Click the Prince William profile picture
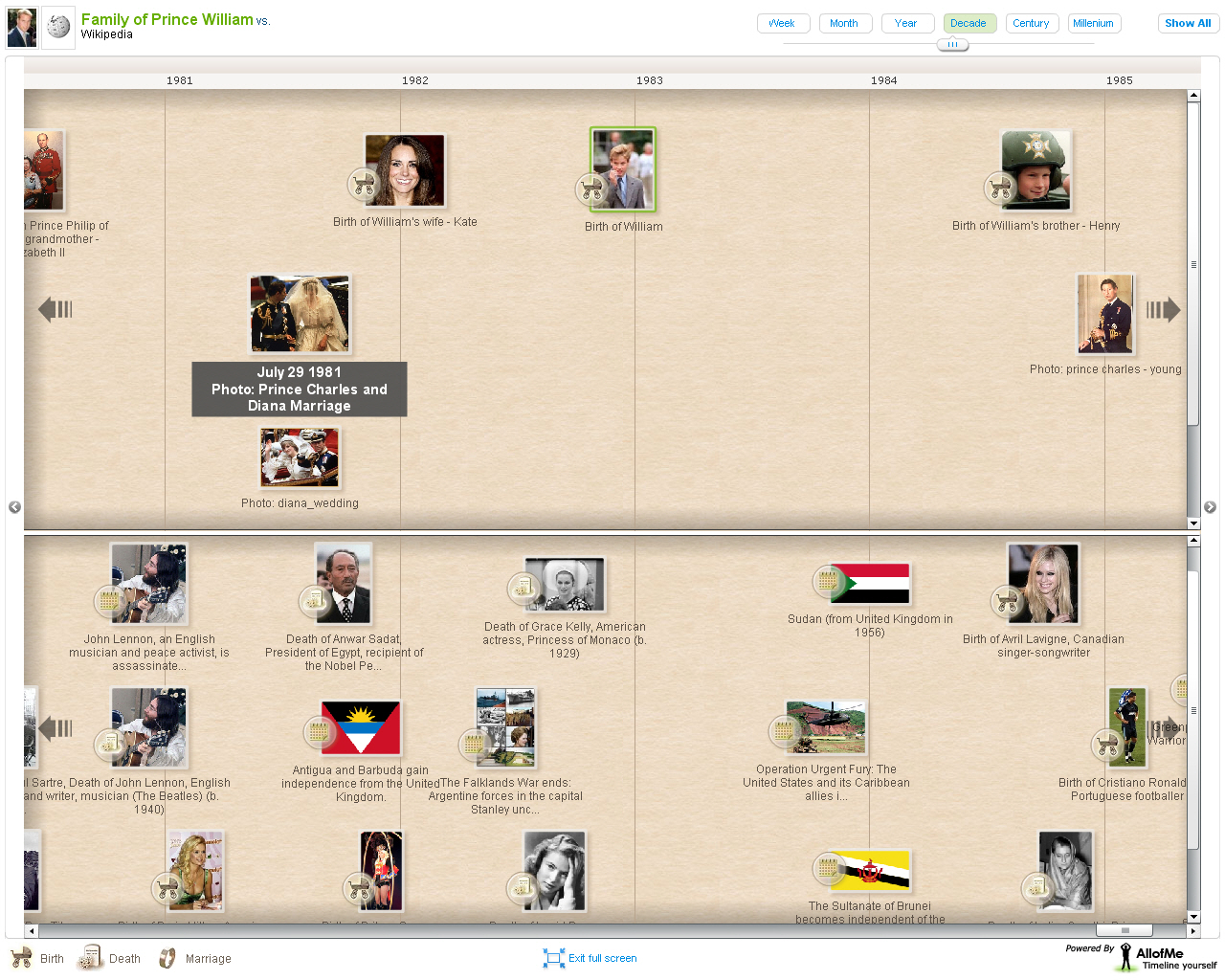1225x980 pixels. click(21, 27)
